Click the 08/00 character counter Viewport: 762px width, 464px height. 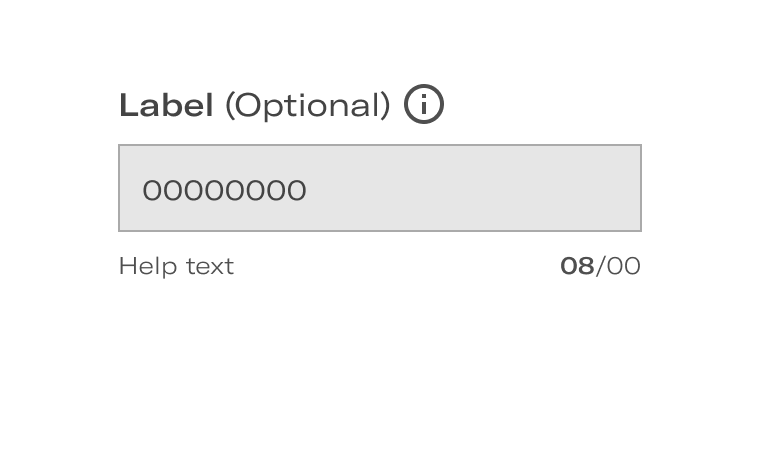600,266
